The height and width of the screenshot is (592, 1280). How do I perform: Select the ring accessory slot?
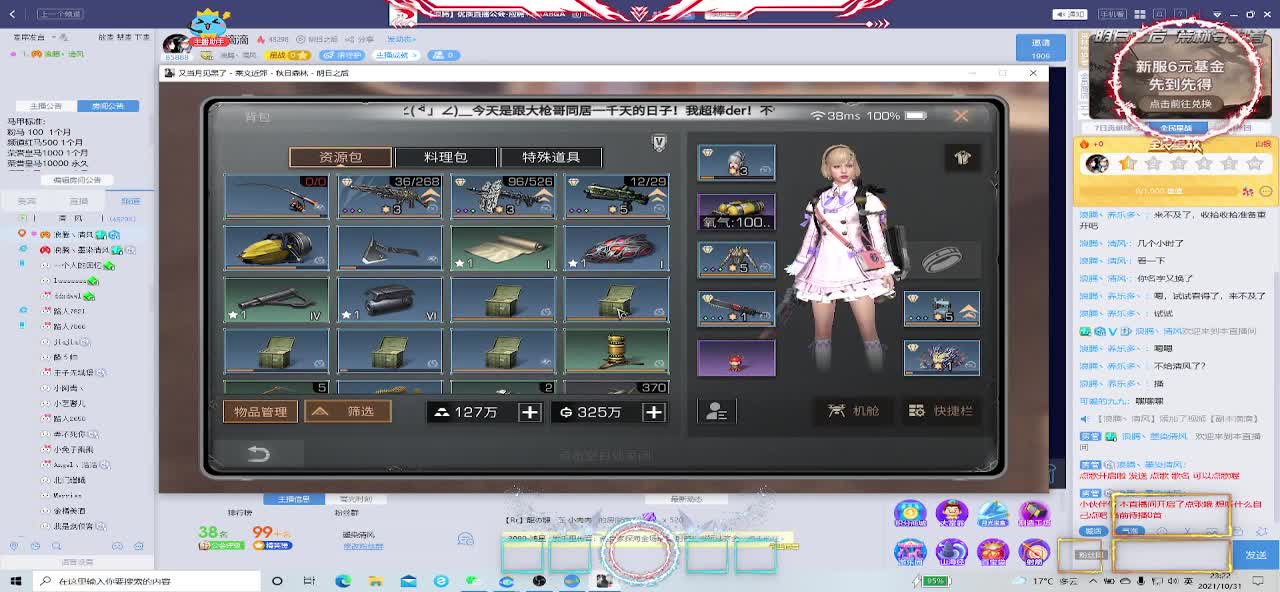pyautogui.click(x=941, y=259)
